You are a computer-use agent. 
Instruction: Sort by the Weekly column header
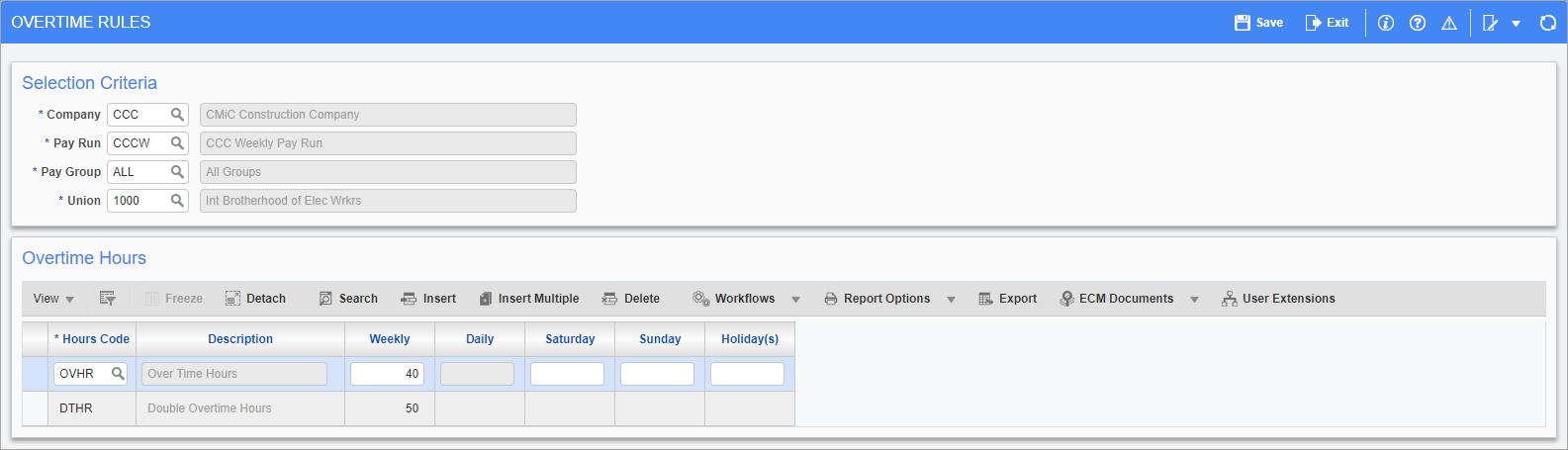coord(390,339)
